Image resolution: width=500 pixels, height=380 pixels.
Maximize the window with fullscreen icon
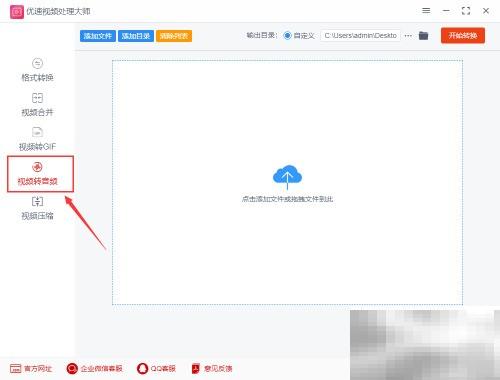click(466, 11)
